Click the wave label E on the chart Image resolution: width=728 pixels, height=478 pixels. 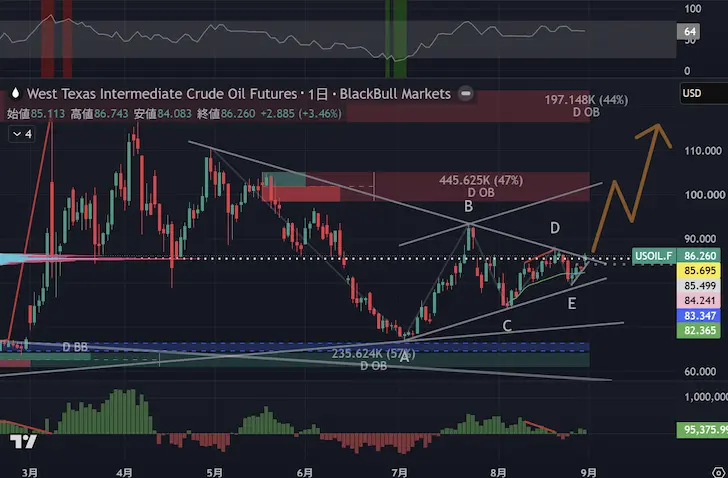572,304
